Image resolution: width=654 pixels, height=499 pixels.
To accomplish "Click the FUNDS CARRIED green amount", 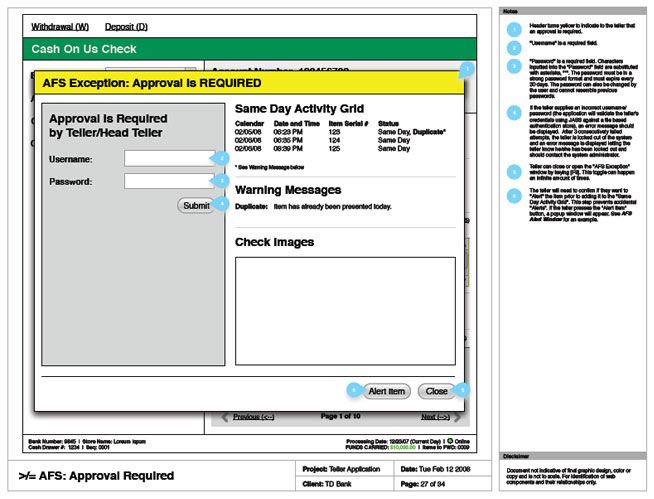I will coord(403,447).
